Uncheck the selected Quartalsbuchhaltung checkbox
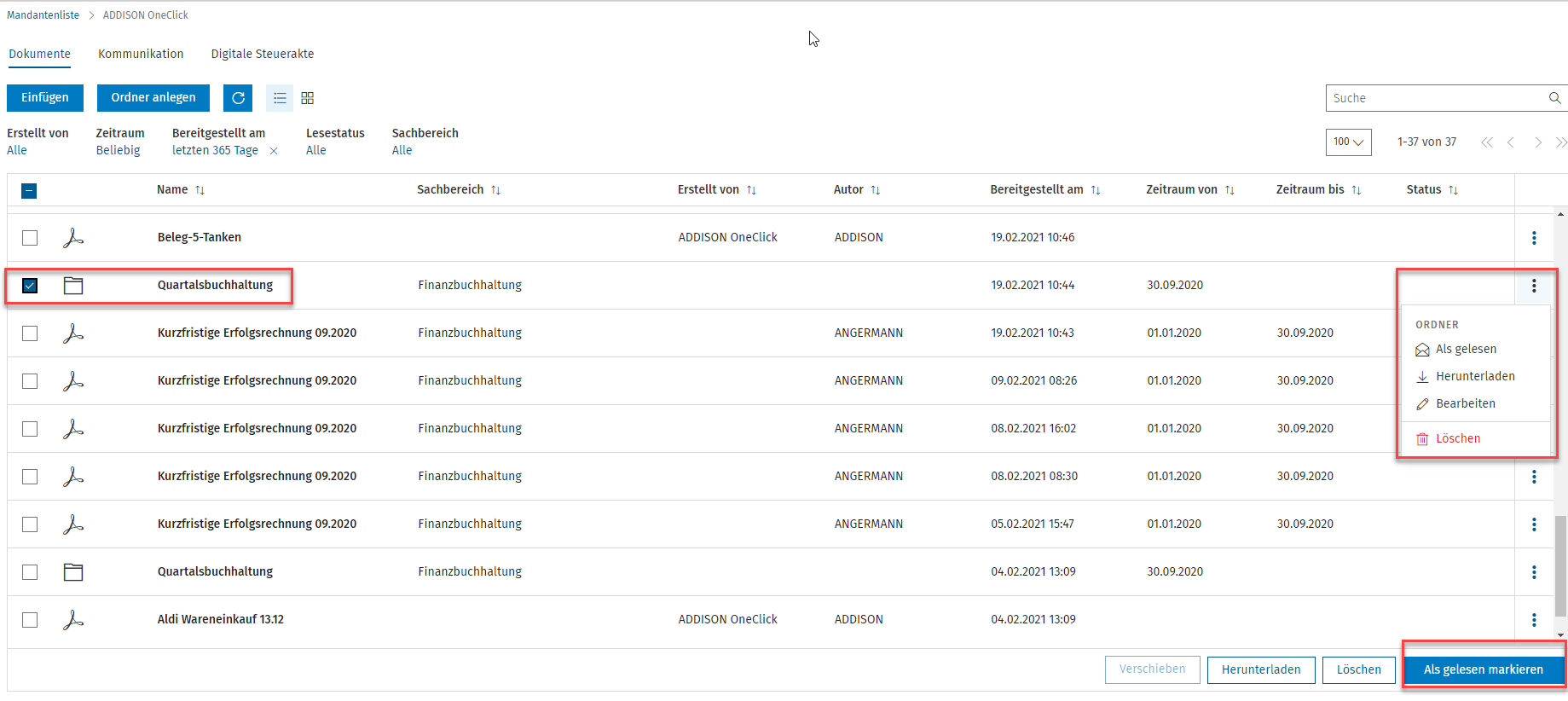This screenshot has width=1568, height=701. [30, 286]
